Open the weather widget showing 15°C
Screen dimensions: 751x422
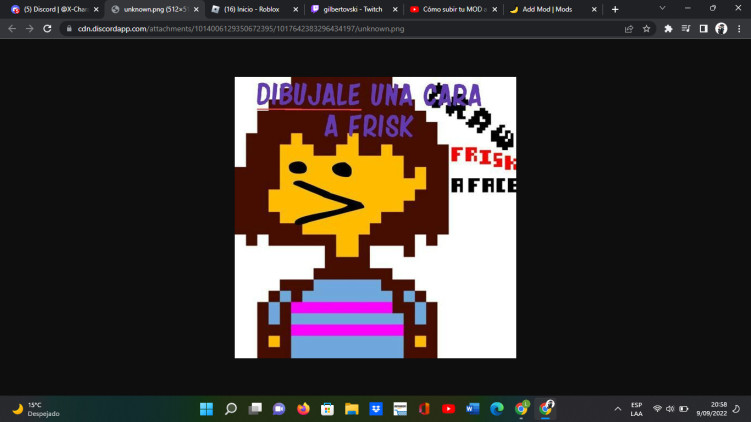coord(36,409)
